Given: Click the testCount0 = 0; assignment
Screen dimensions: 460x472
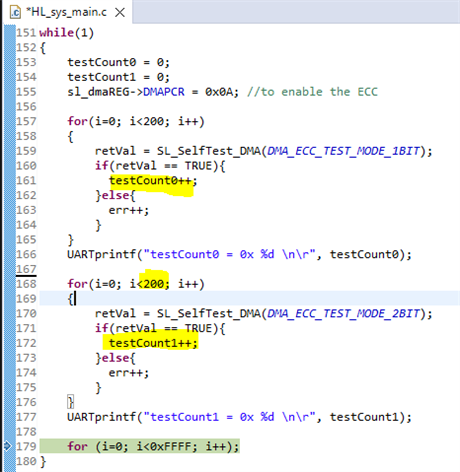Looking at the screenshot, I should [x=118, y=62].
